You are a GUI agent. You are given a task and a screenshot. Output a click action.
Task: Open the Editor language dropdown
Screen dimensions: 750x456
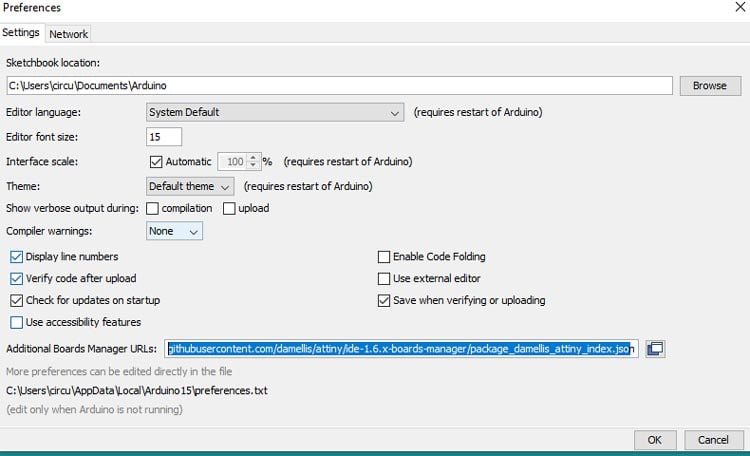(x=274, y=112)
